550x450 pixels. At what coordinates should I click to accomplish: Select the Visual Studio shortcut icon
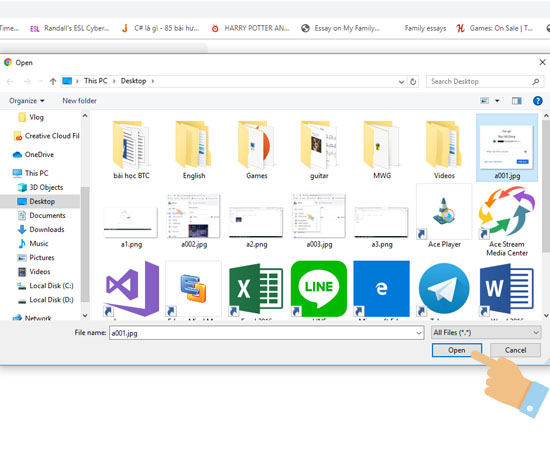click(x=131, y=289)
